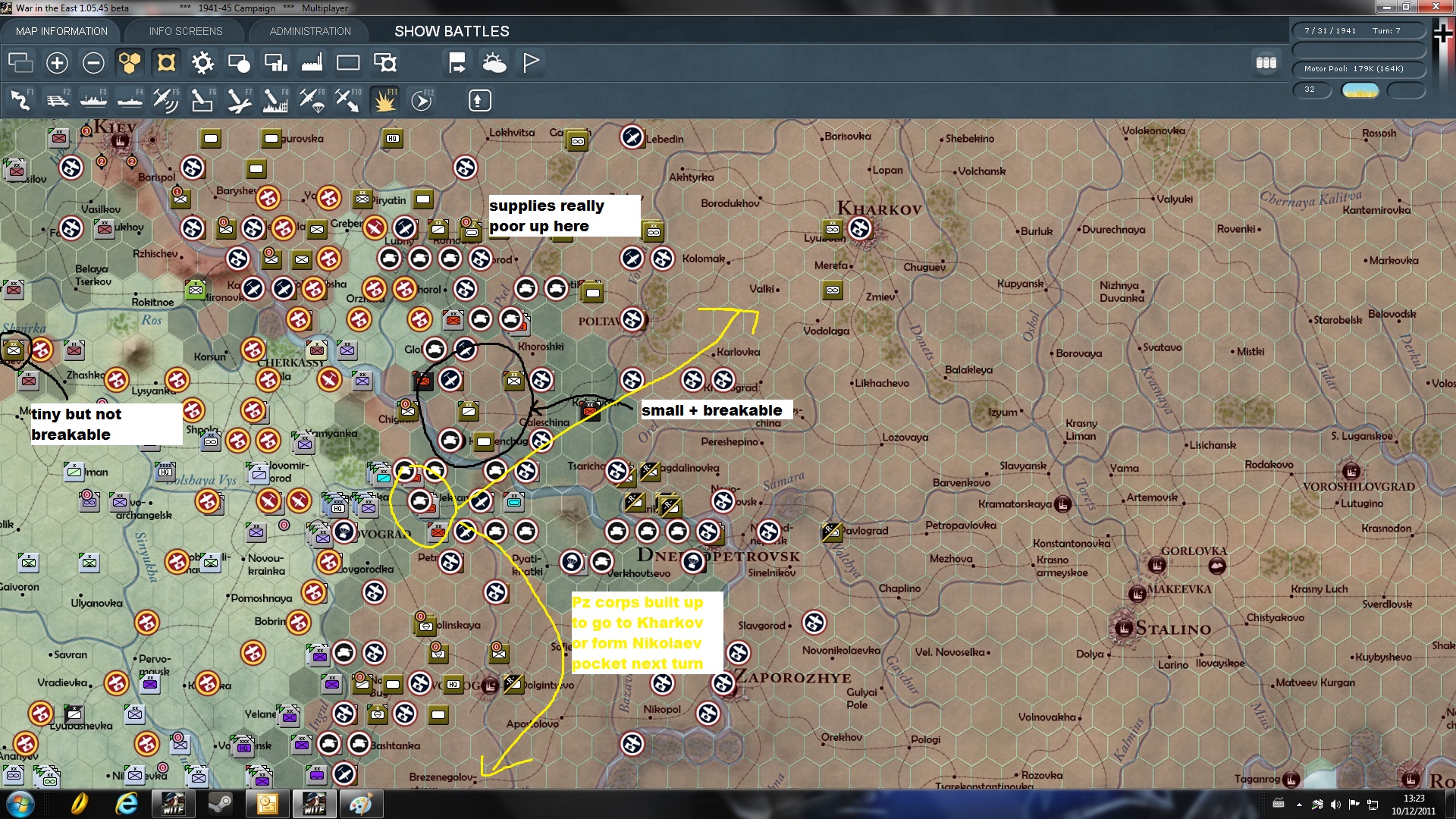Select F5 air recon mode
Viewport: 1456px width, 819px height.
click(x=166, y=100)
